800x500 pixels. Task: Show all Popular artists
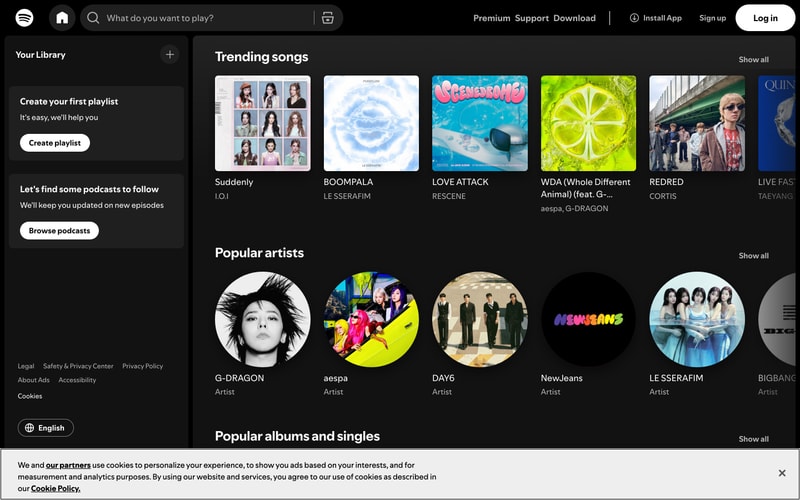[754, 256]
